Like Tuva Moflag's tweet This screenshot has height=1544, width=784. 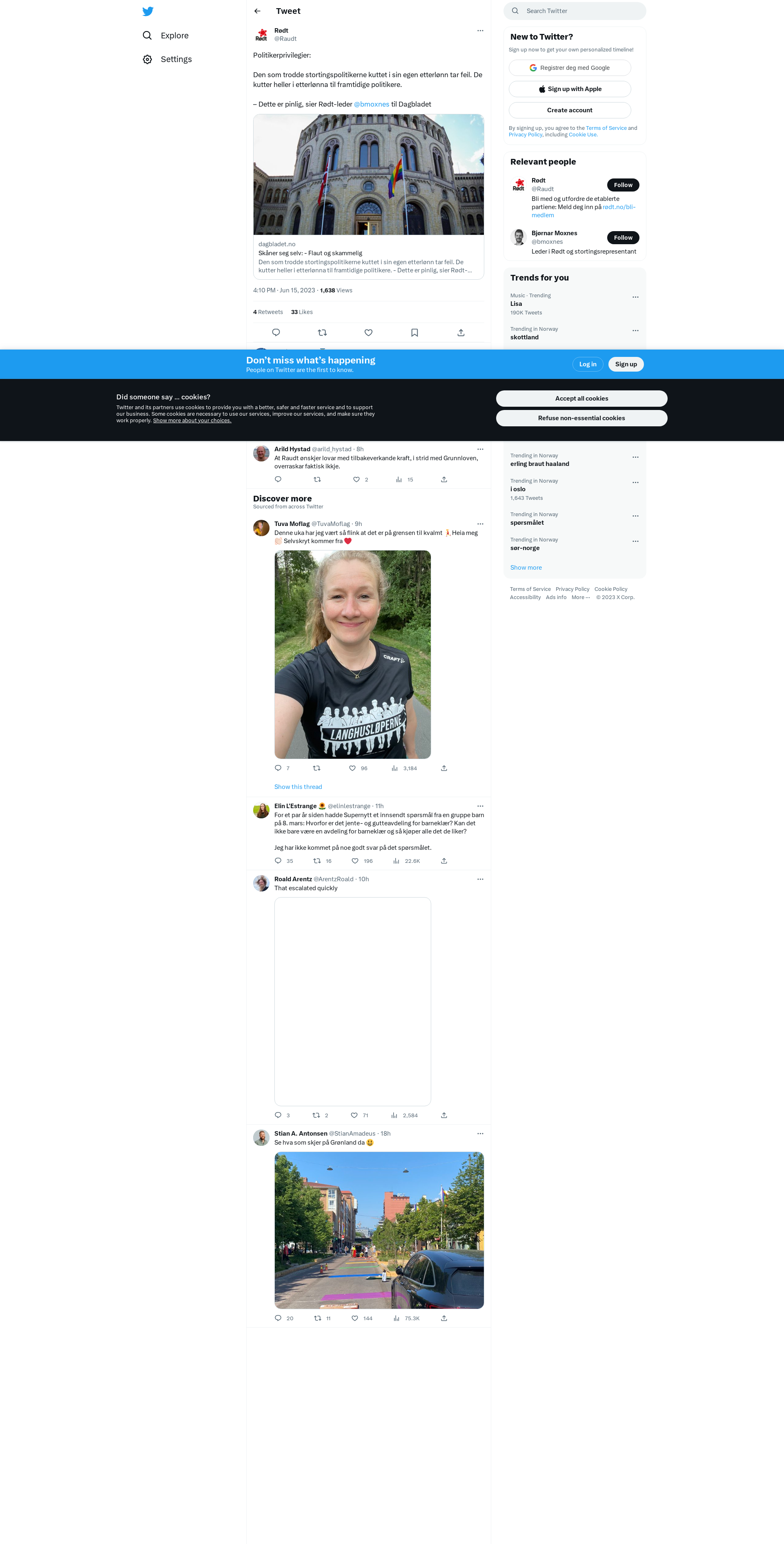pyautogui.click(x=352, y=769)
